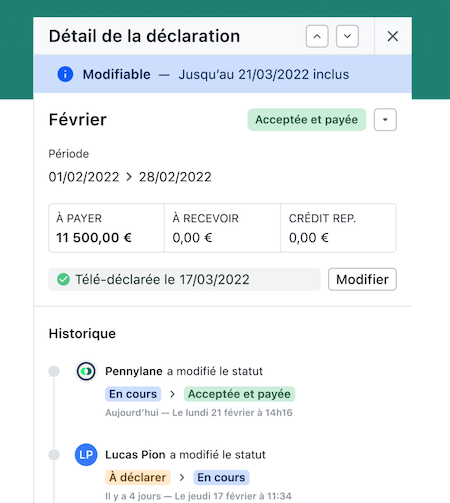The width and height of the screenshot is (450, 503).
Task: Click the En cours badge in Pennylane entry
Action: [133, 394]
